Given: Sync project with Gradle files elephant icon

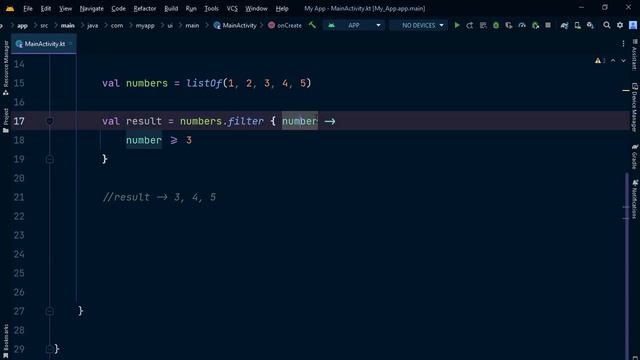Looking at the screenshot, I should point(564,25).
